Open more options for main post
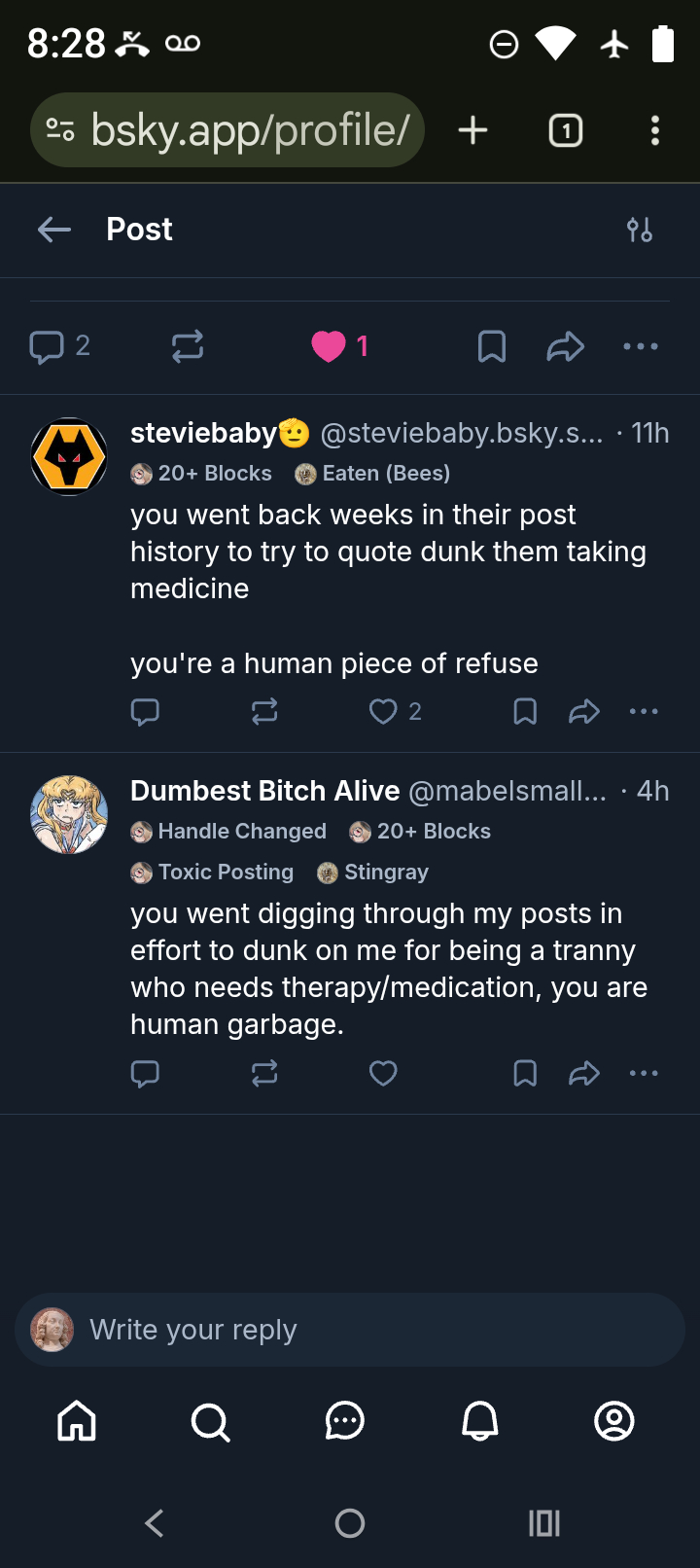This screenshot has width=700, height=1568. [641, 346]
